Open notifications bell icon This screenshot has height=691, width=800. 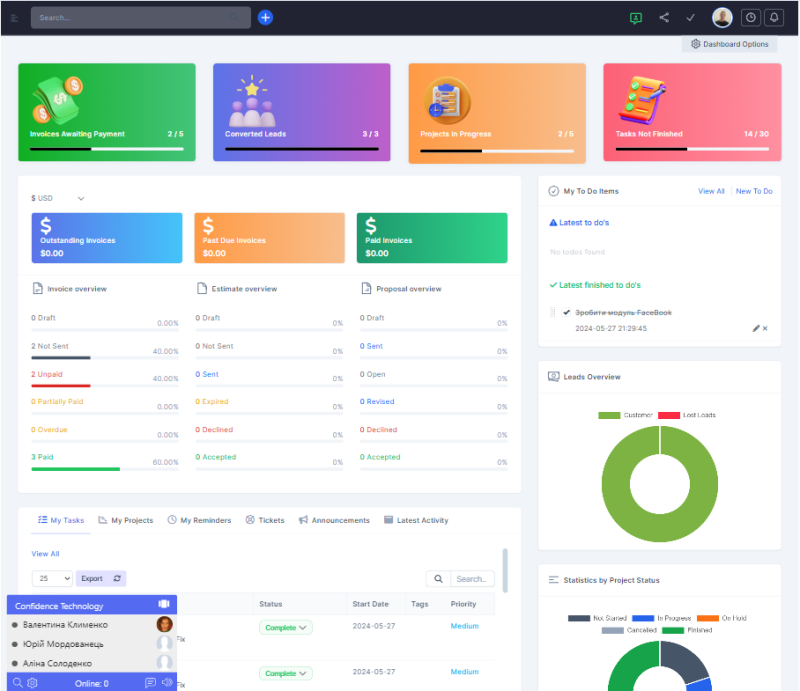point(773,17)
